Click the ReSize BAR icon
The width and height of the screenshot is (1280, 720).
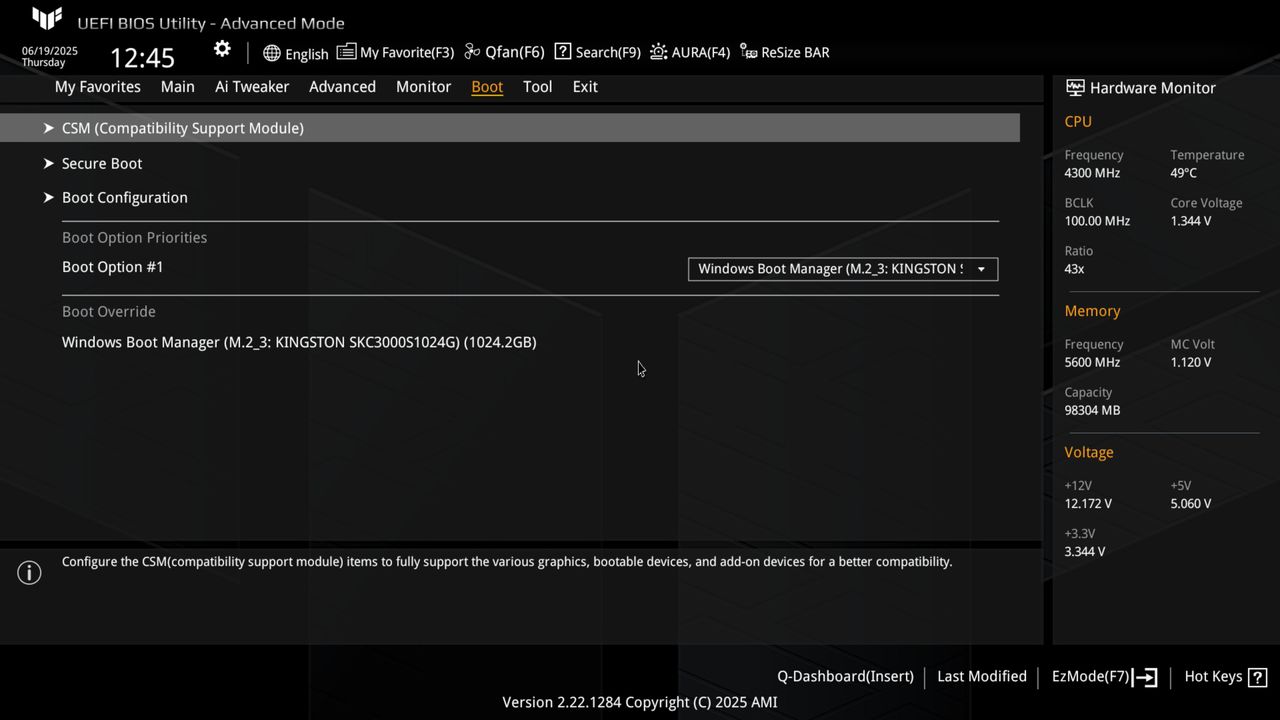785,52
